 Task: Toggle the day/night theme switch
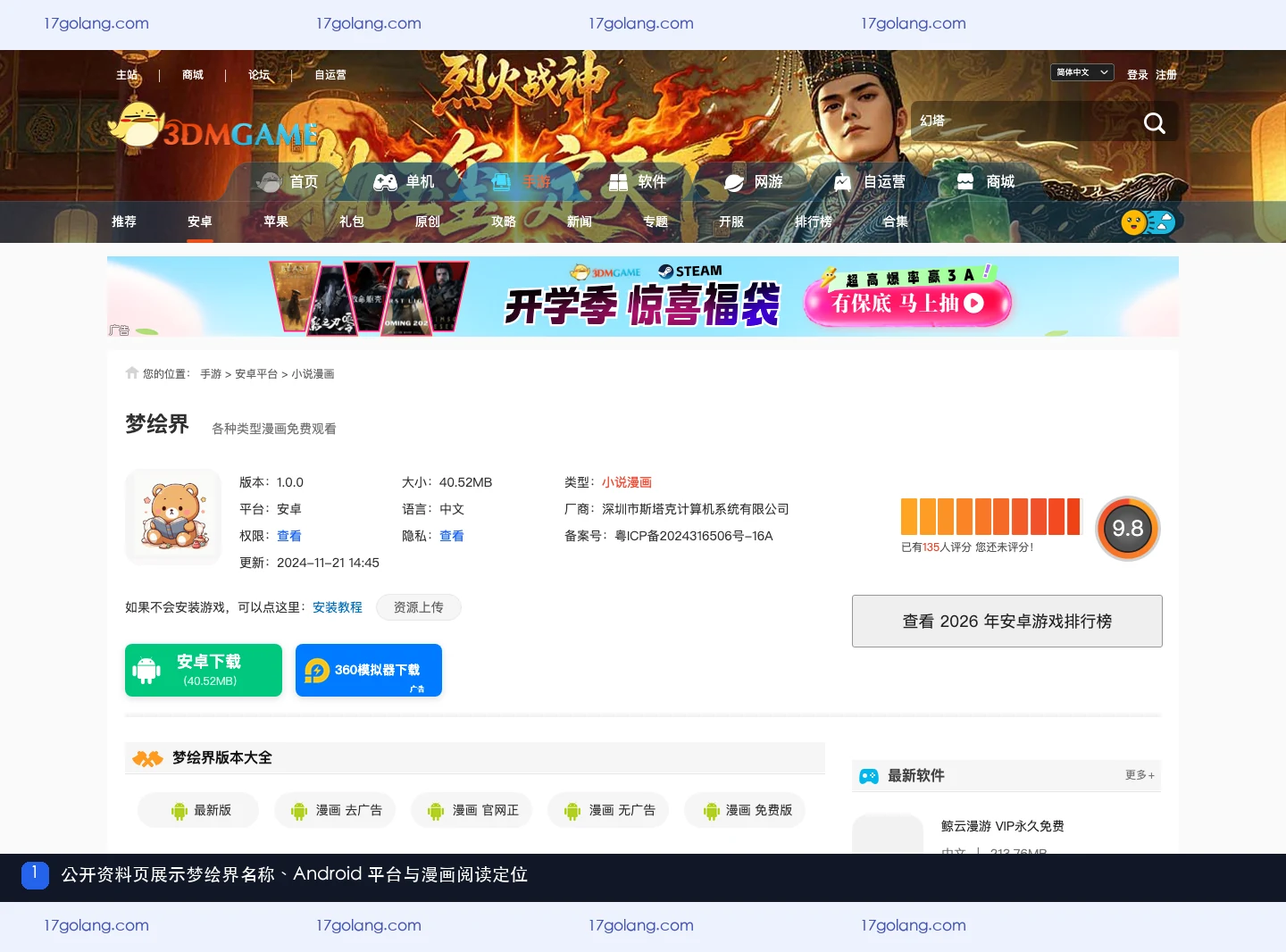click(x=1148, y=222)
